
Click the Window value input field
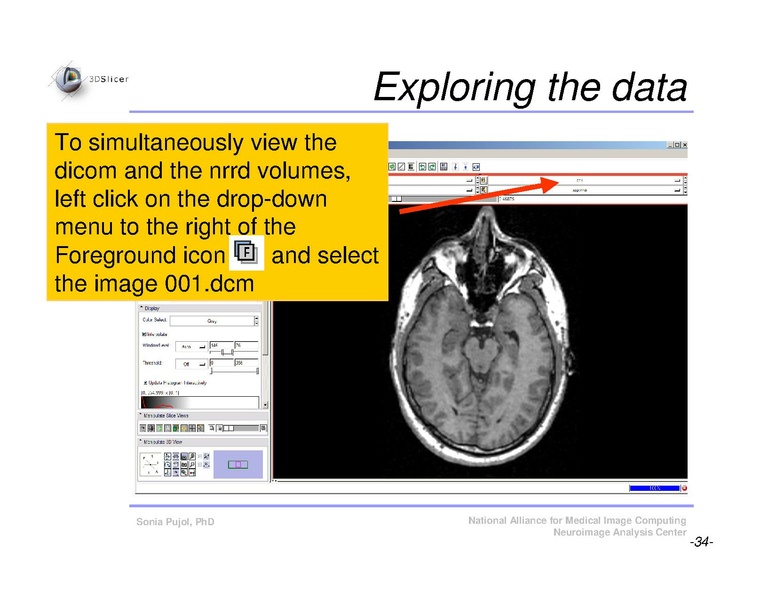pos(222,345)
